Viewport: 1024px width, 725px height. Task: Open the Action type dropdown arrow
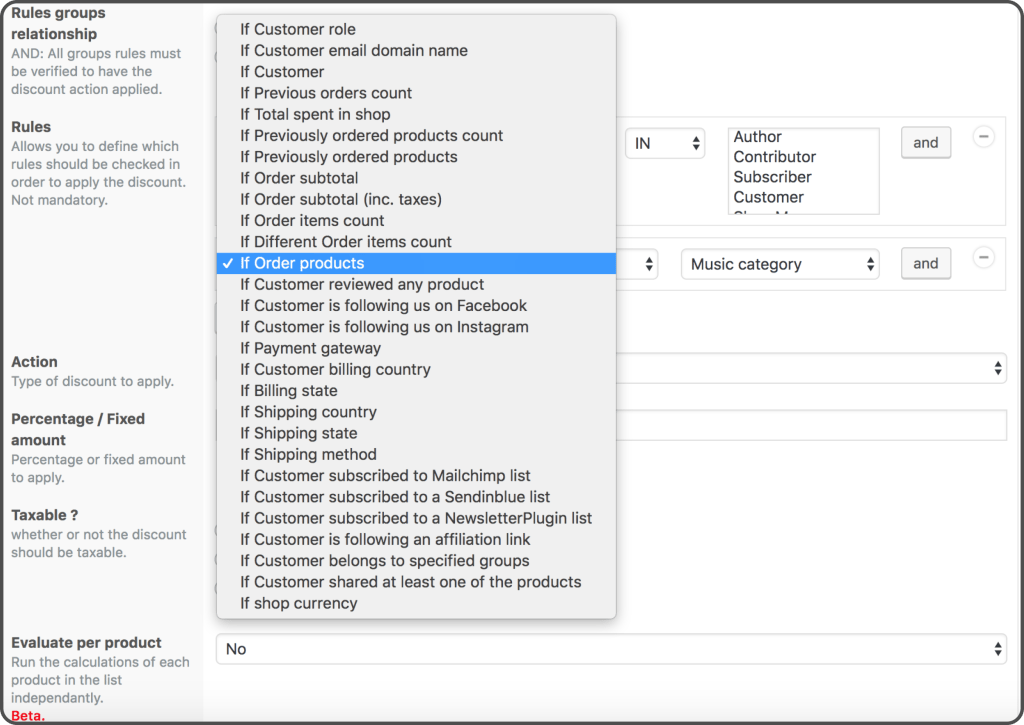pyautogui.click(x=997, y=368)
